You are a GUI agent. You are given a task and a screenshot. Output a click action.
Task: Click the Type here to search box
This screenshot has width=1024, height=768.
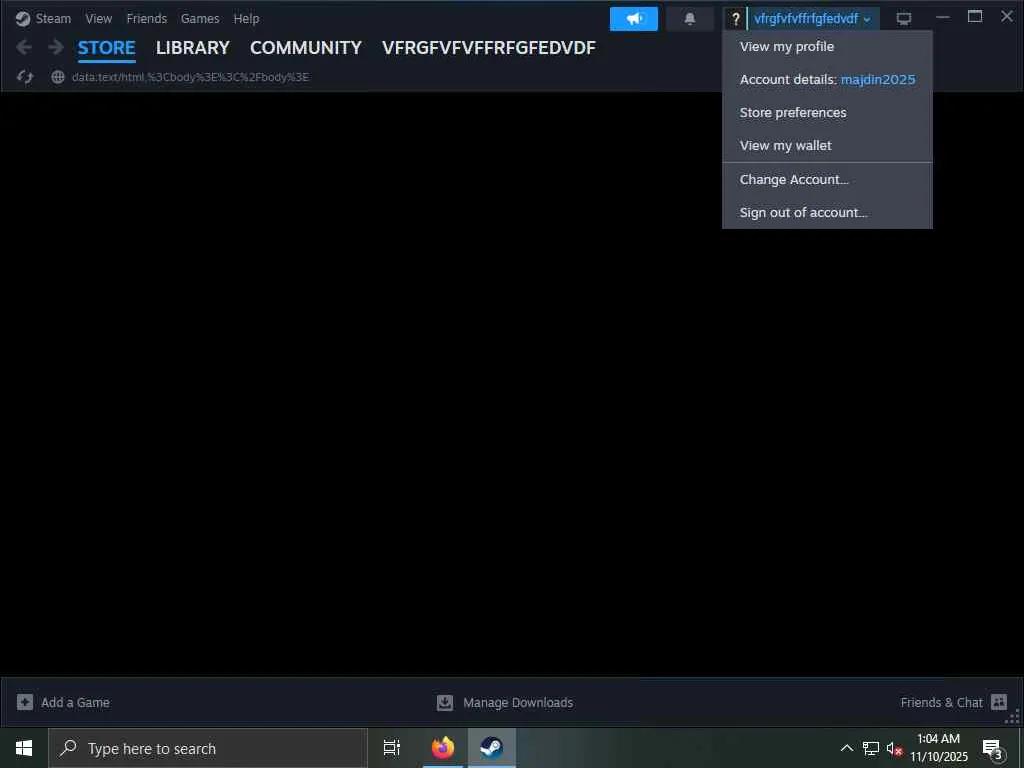pos(208,748)
